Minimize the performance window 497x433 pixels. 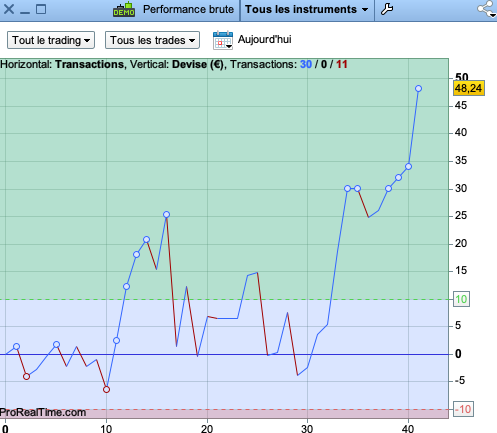[x=25, y=12]
